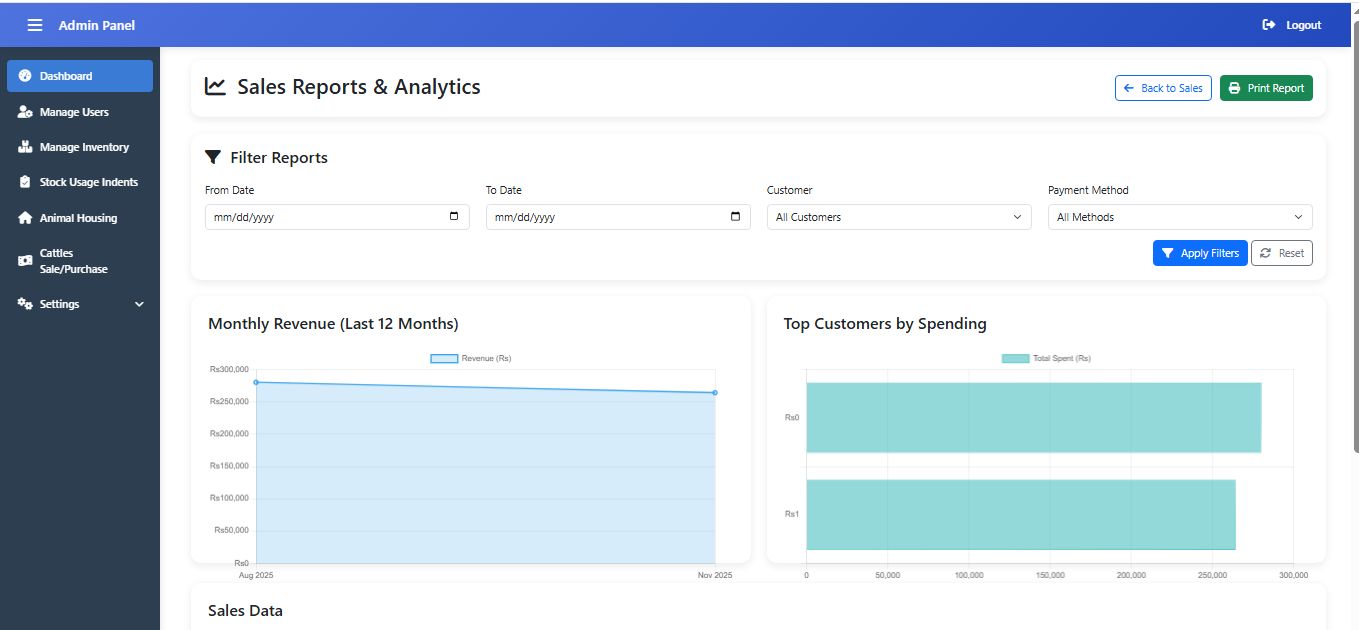Screen dimensions: 1359x630
Task: Click the Cattles Sale/Purchase money icon
Action: click(x=25, y=261)
